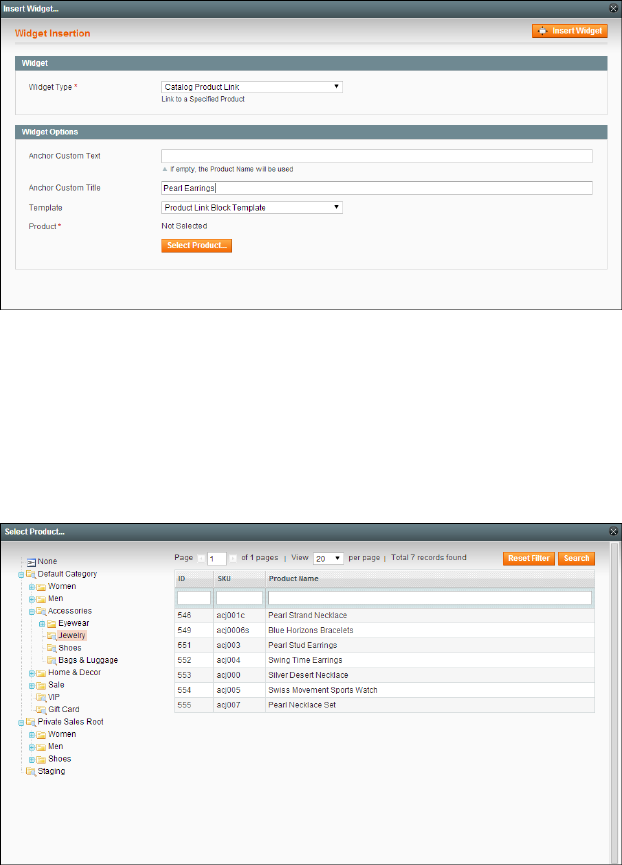Open the per page View dropdown

point(328,559)
